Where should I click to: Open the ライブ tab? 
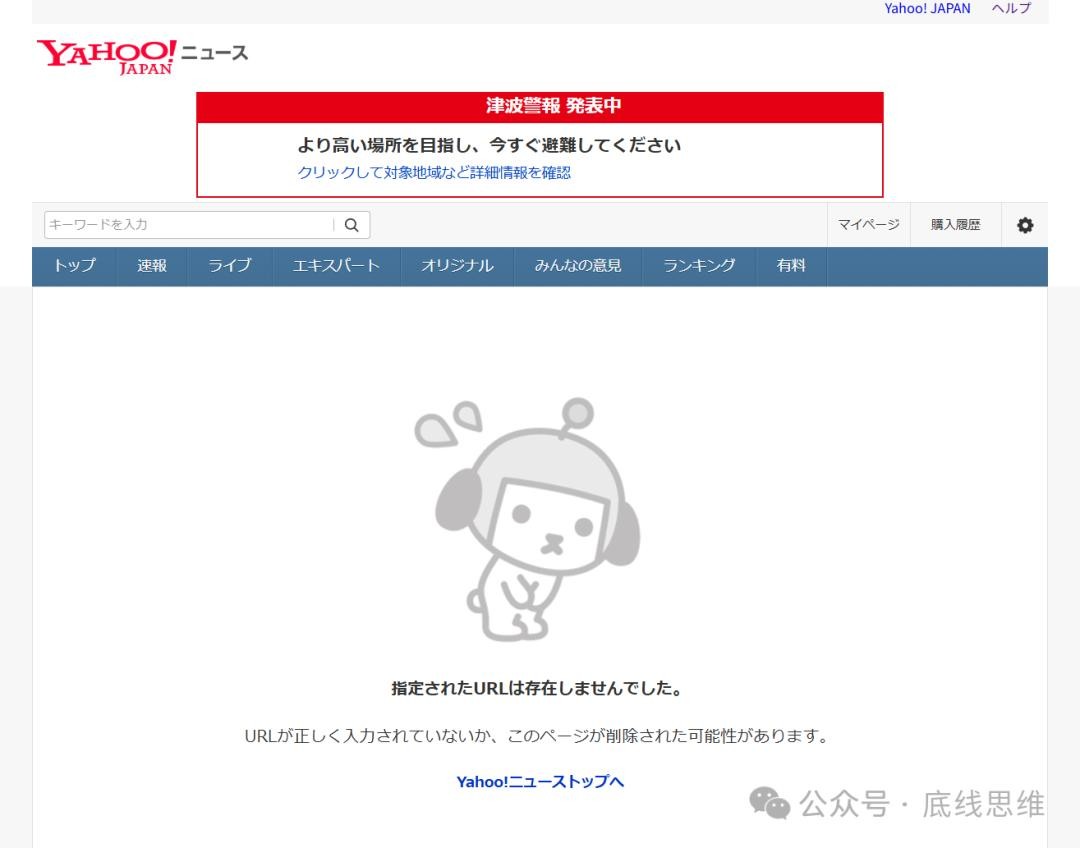coord(230,266)
